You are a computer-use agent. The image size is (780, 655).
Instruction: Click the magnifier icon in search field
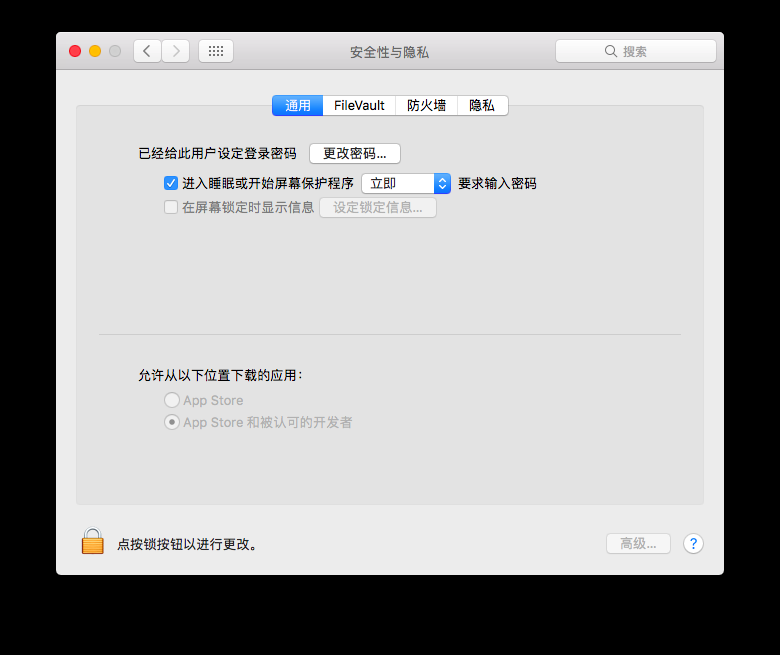pyautogui.click(x=610, y=51)
